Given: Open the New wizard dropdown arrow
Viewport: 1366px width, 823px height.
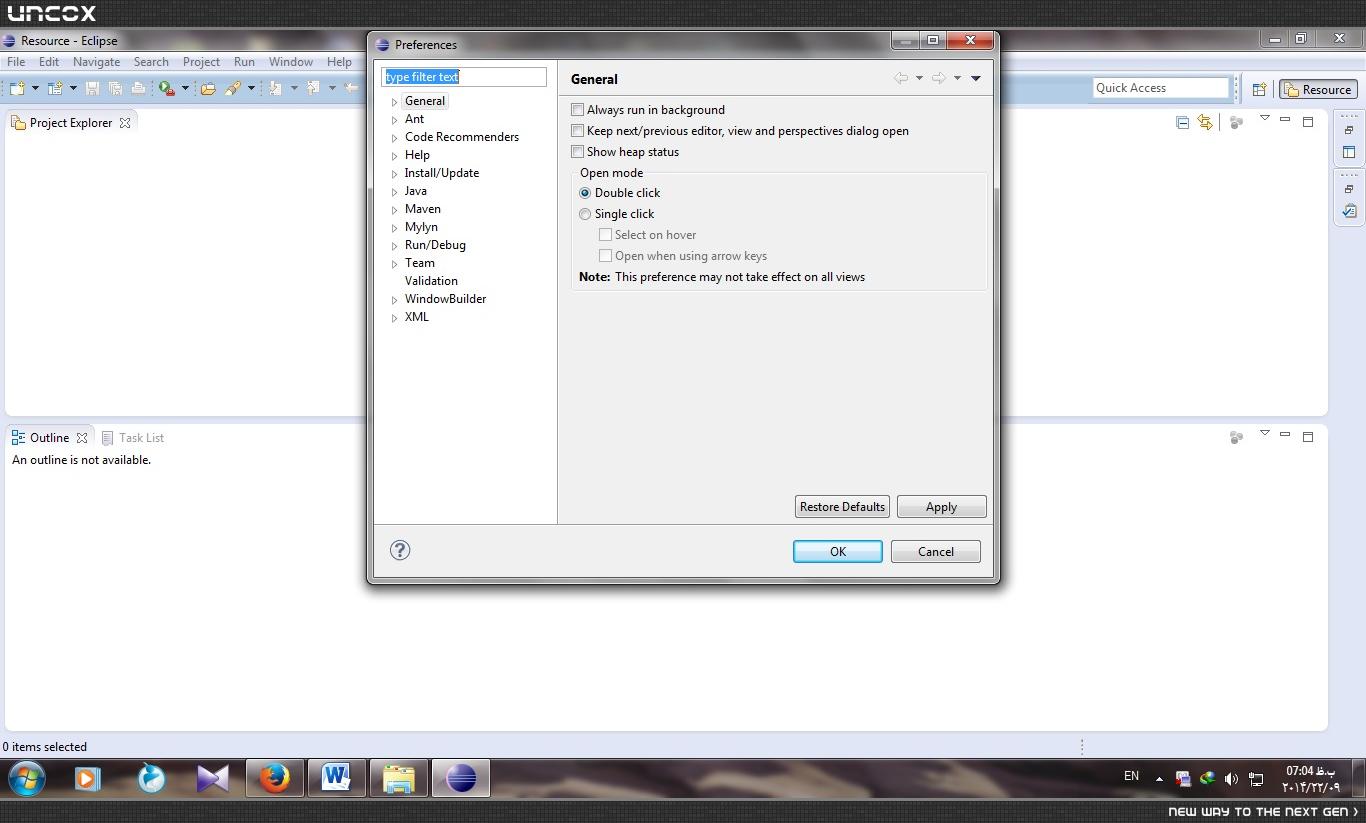Looking at the screenshot, I should point(35,88).
